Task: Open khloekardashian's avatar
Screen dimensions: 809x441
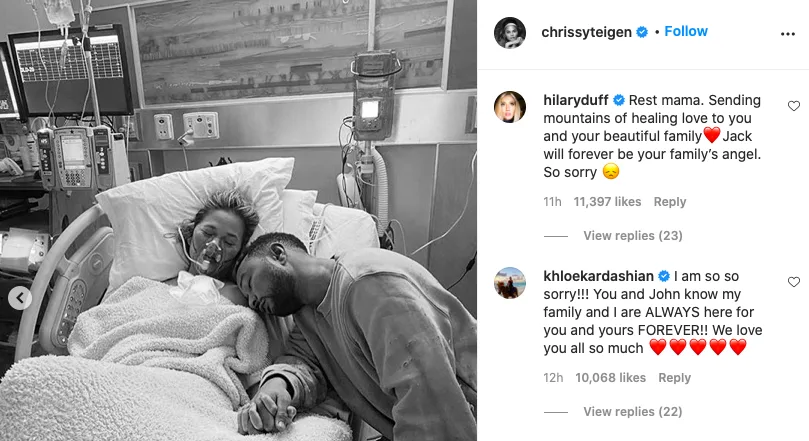Action: click(510, 283)
